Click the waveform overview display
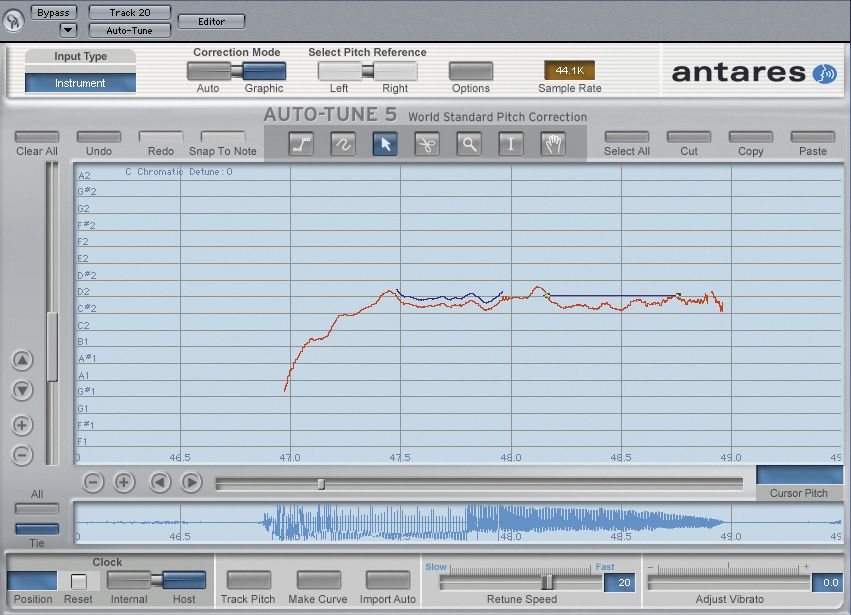Screen dimensions: 851x615 point(459,523)
